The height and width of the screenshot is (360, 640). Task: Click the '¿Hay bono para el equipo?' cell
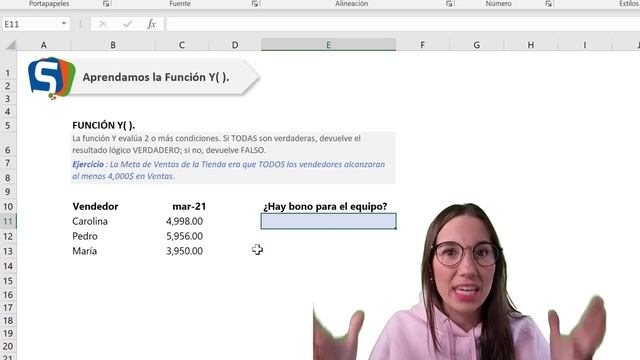pos(325,207)
